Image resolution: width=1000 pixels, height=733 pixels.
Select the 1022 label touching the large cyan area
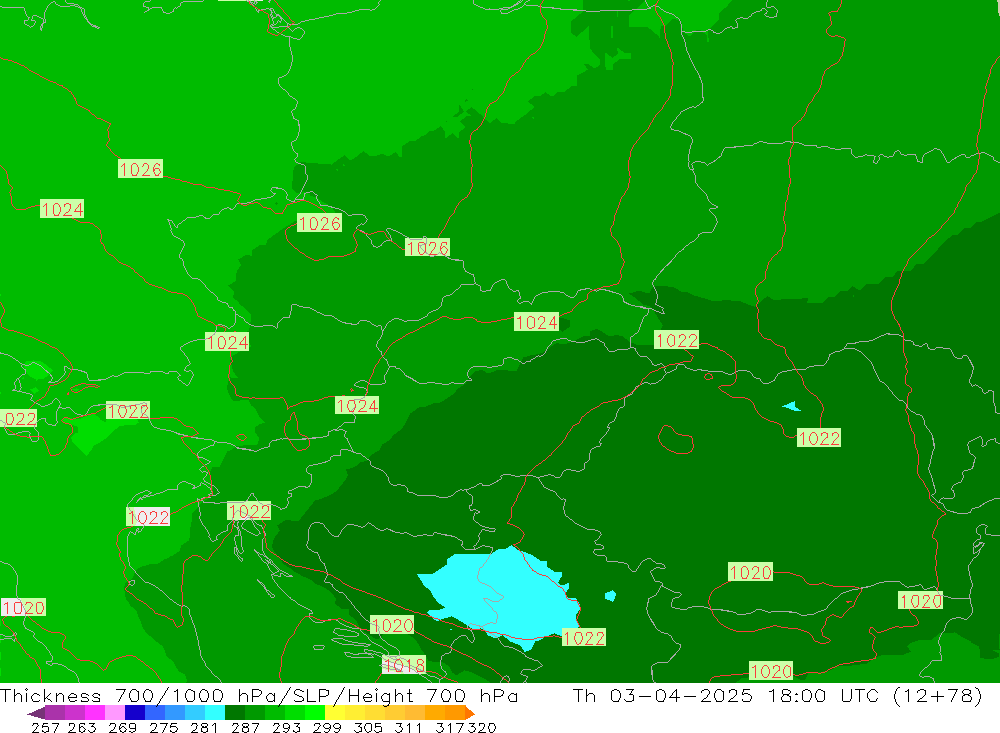click(x=584, y=637)
